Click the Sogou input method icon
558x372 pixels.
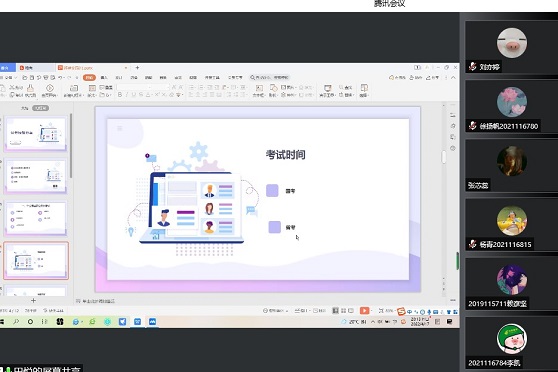tap(401, 311)
